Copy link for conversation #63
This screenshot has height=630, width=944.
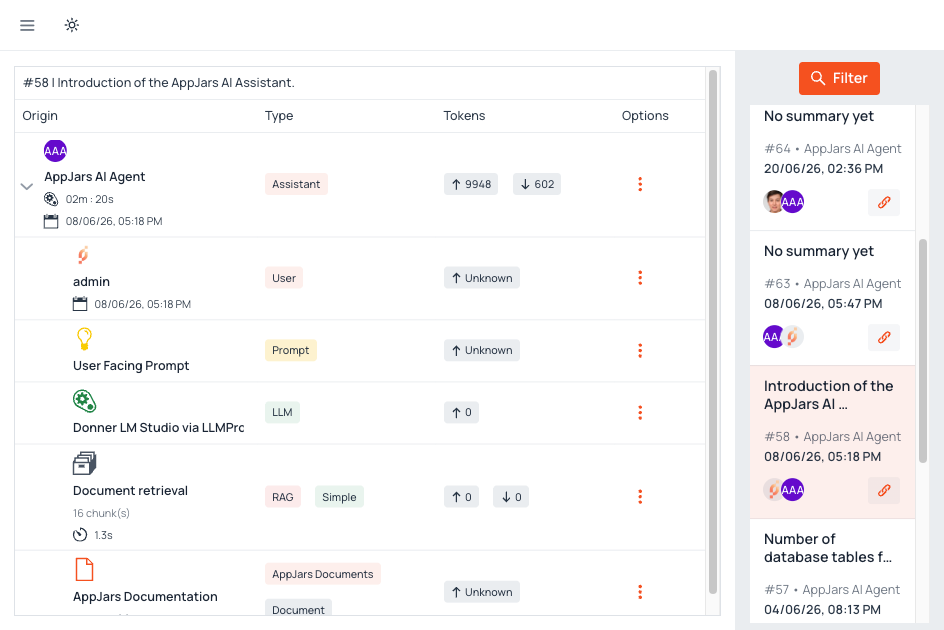(884, 337)
